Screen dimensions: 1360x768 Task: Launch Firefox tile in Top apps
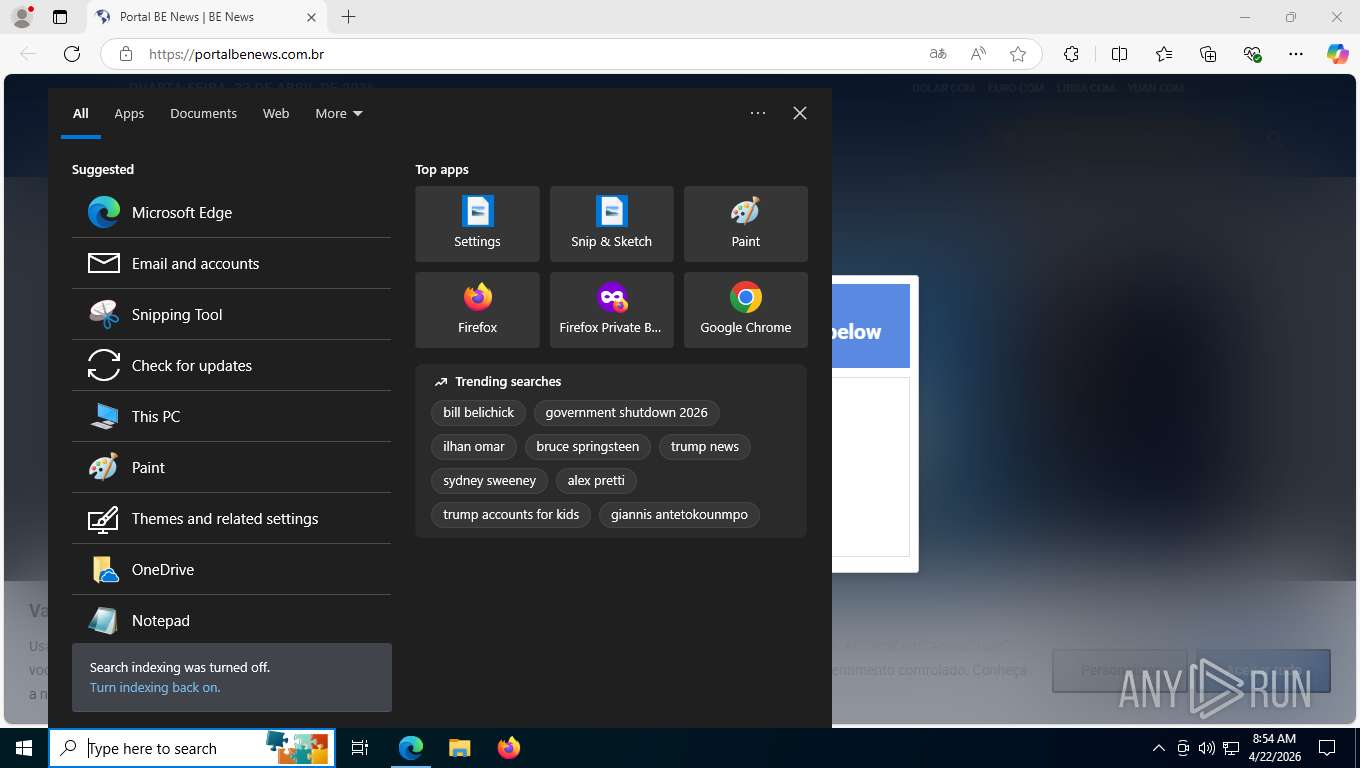[477, 310]
